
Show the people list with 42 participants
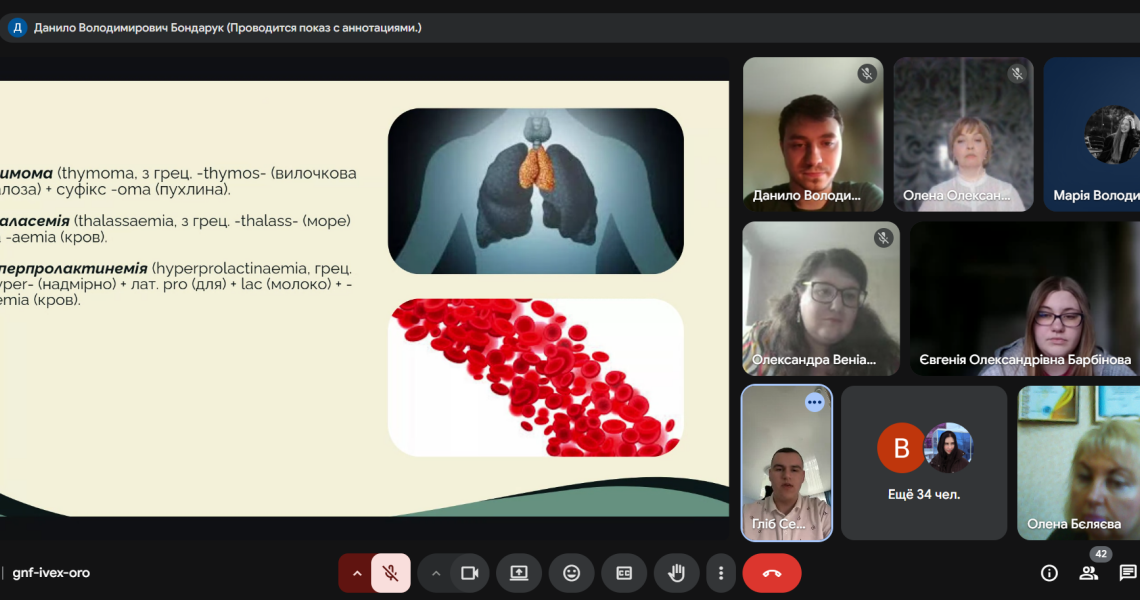tap(1088, 573)
